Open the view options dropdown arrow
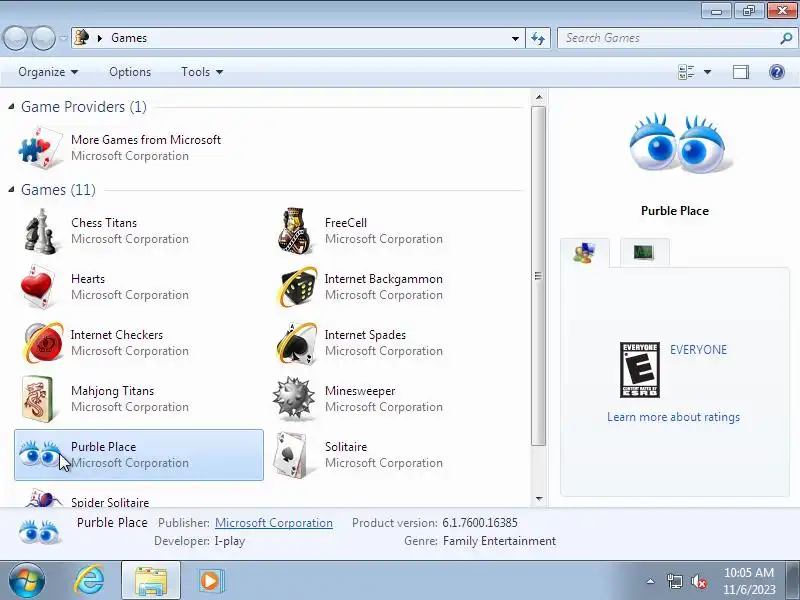This screenshot has height=600, width=800. click(707, 72)
